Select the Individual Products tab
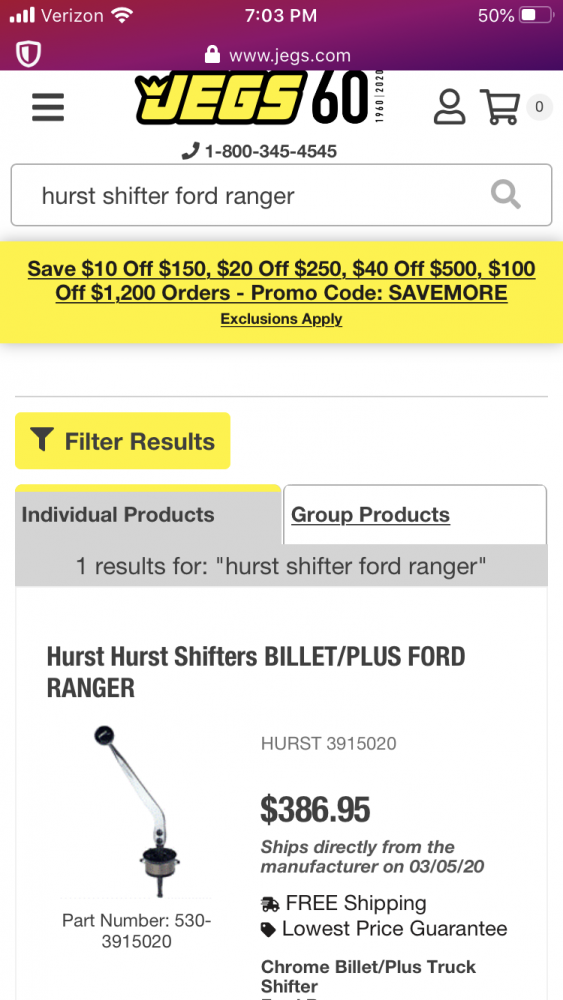Screen dimensions: 563x1000 click(148, 515)
